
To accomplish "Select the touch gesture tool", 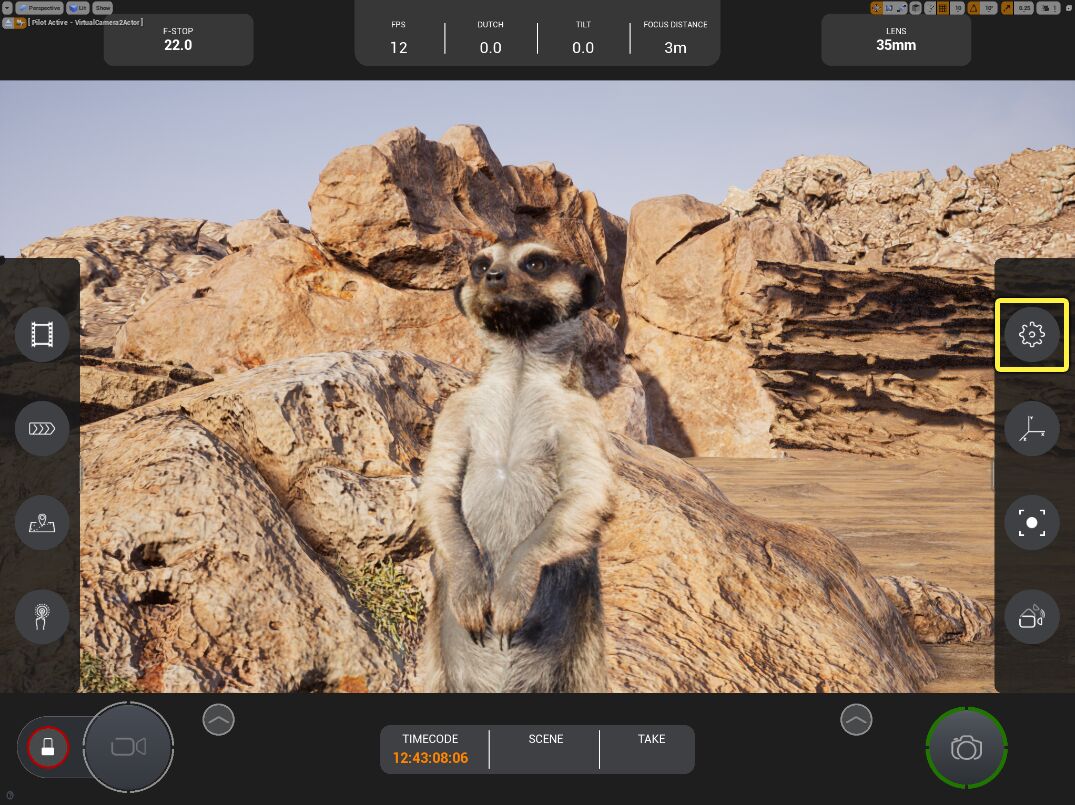I will (x=42, y=617).
